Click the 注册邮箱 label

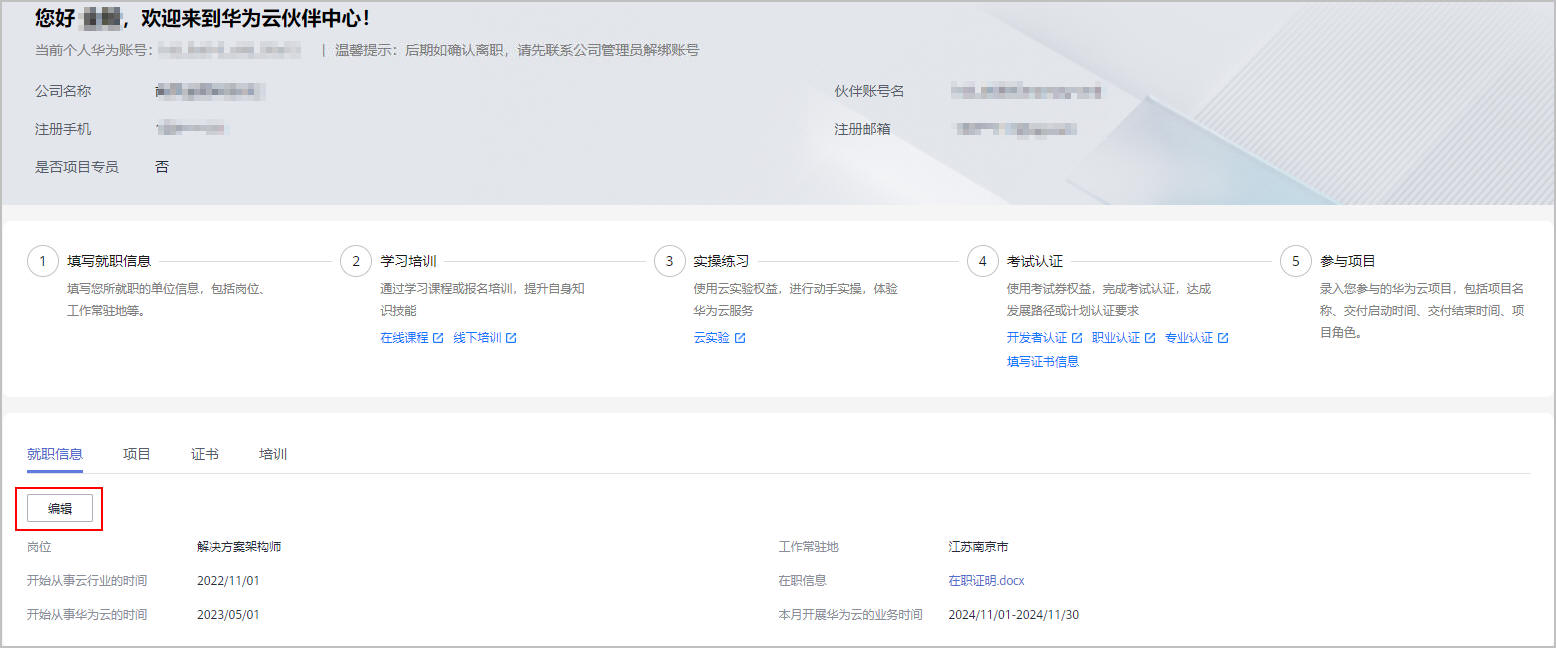pos(863,129)
